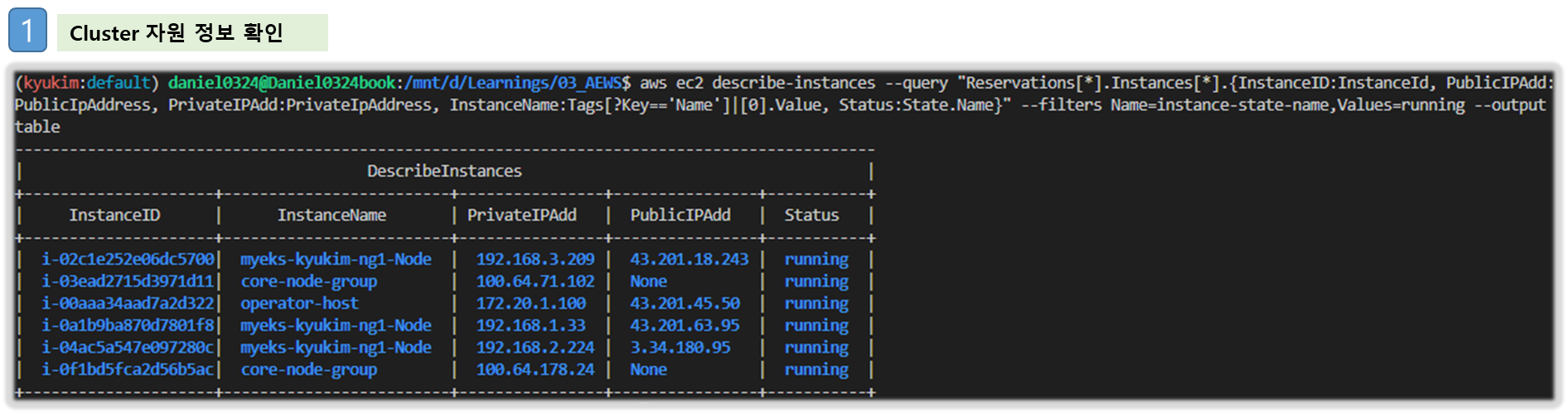Click public IP 43.201.18.243
The image size is (1568, 414).
point(689,259)
